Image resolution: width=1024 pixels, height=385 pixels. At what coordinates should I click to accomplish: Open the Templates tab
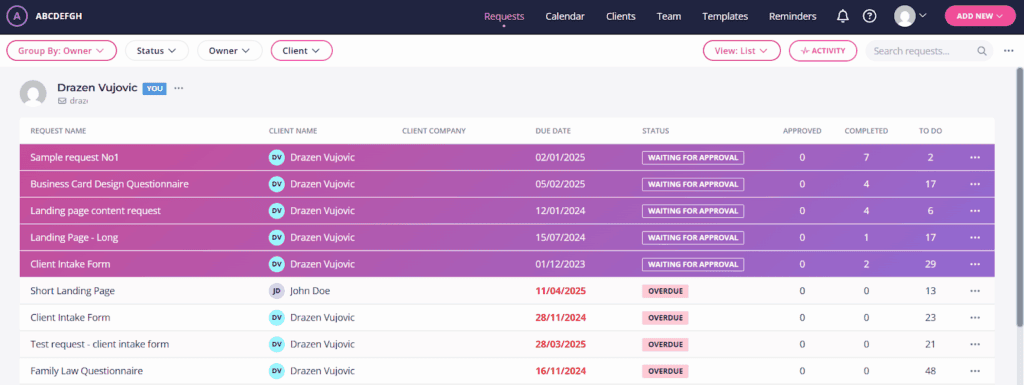pos(725,16)
